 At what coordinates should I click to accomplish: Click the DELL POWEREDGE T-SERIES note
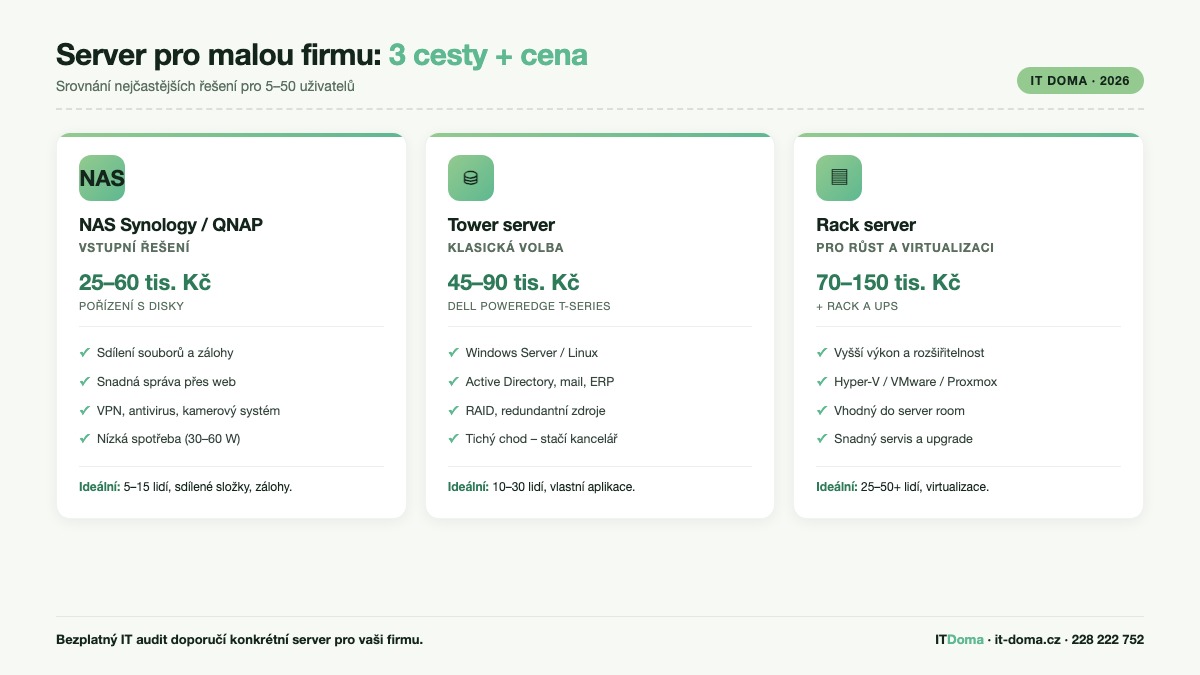pyautogui.click(x=529, y=307)
